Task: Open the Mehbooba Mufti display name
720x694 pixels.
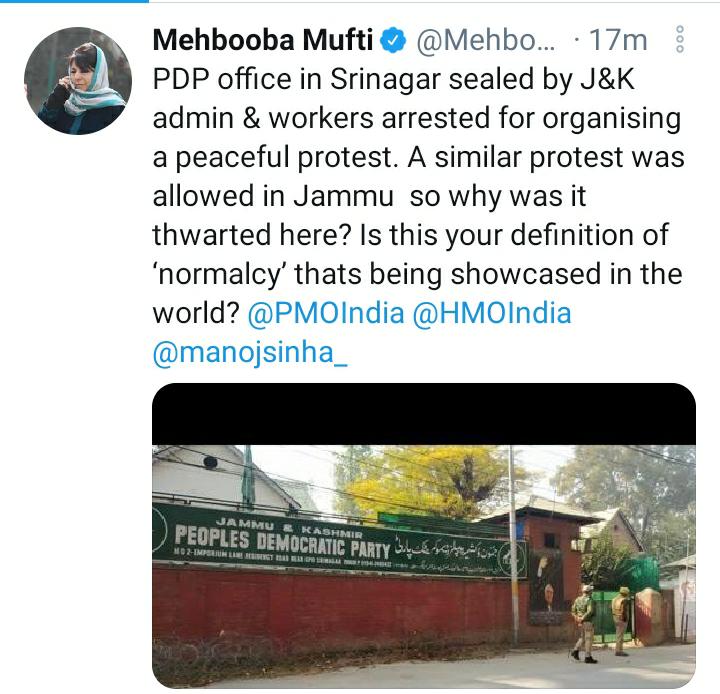Action: (x=264, y=41)
